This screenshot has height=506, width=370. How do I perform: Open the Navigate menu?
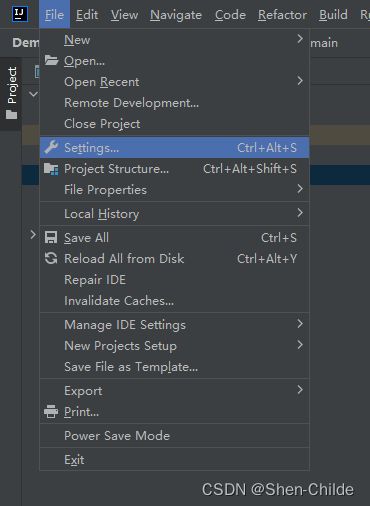[176, 15]
